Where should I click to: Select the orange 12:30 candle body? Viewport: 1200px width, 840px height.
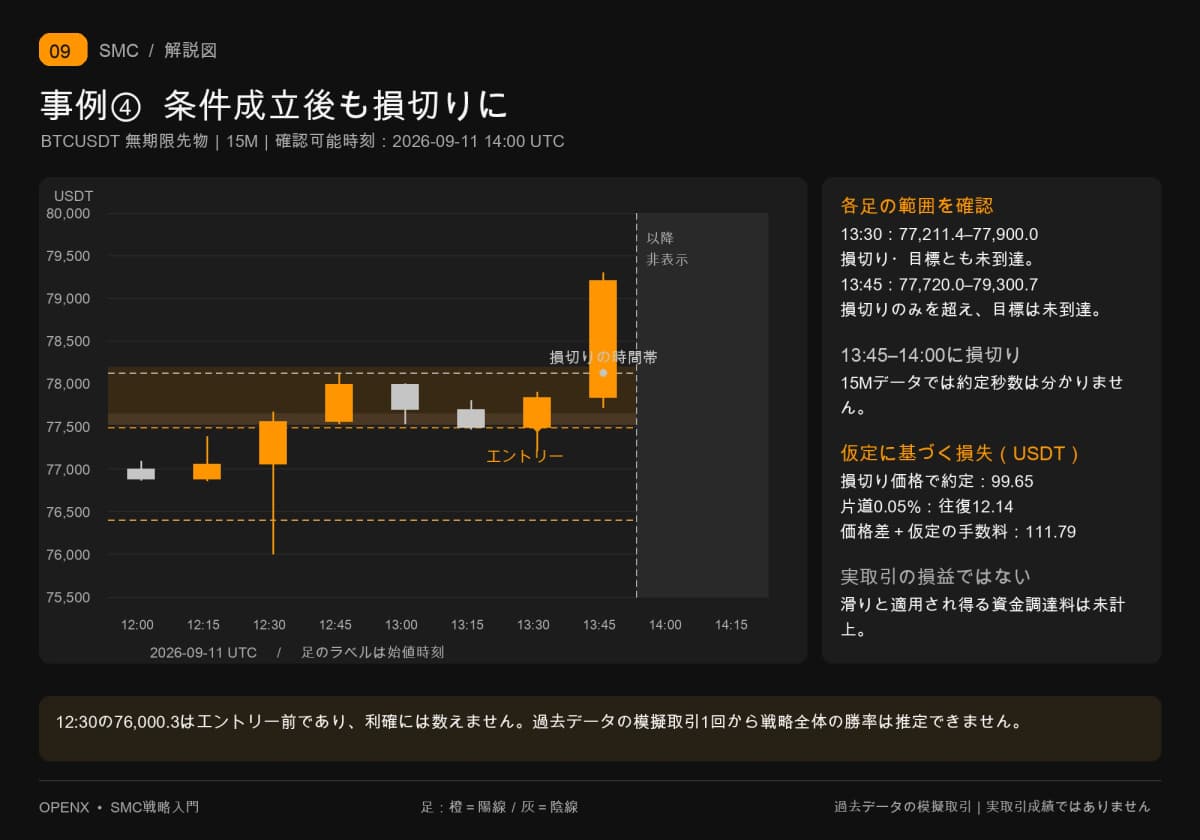click(273, 443)
